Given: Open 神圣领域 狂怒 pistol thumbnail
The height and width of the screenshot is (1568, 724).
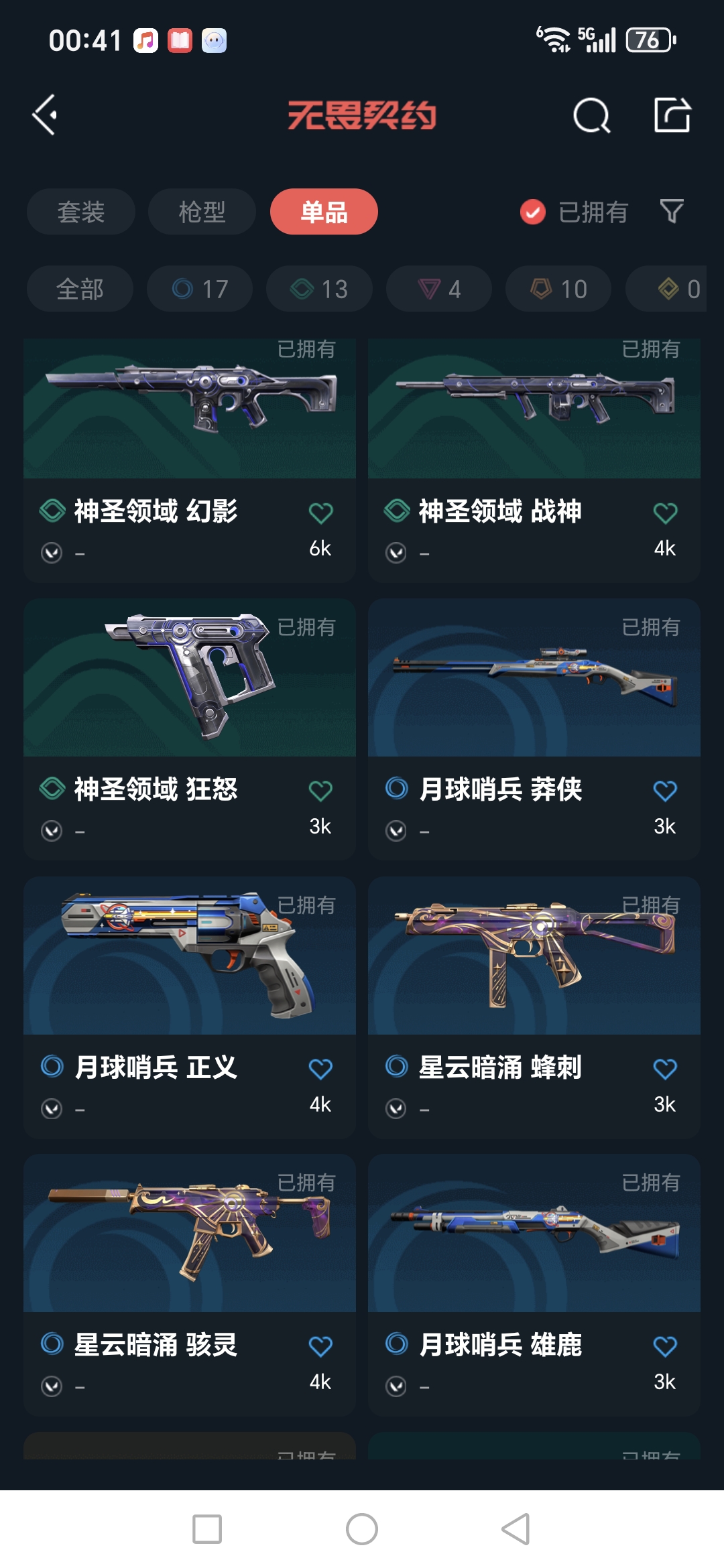Looking at the screenshot, I should tap(190, 677).
